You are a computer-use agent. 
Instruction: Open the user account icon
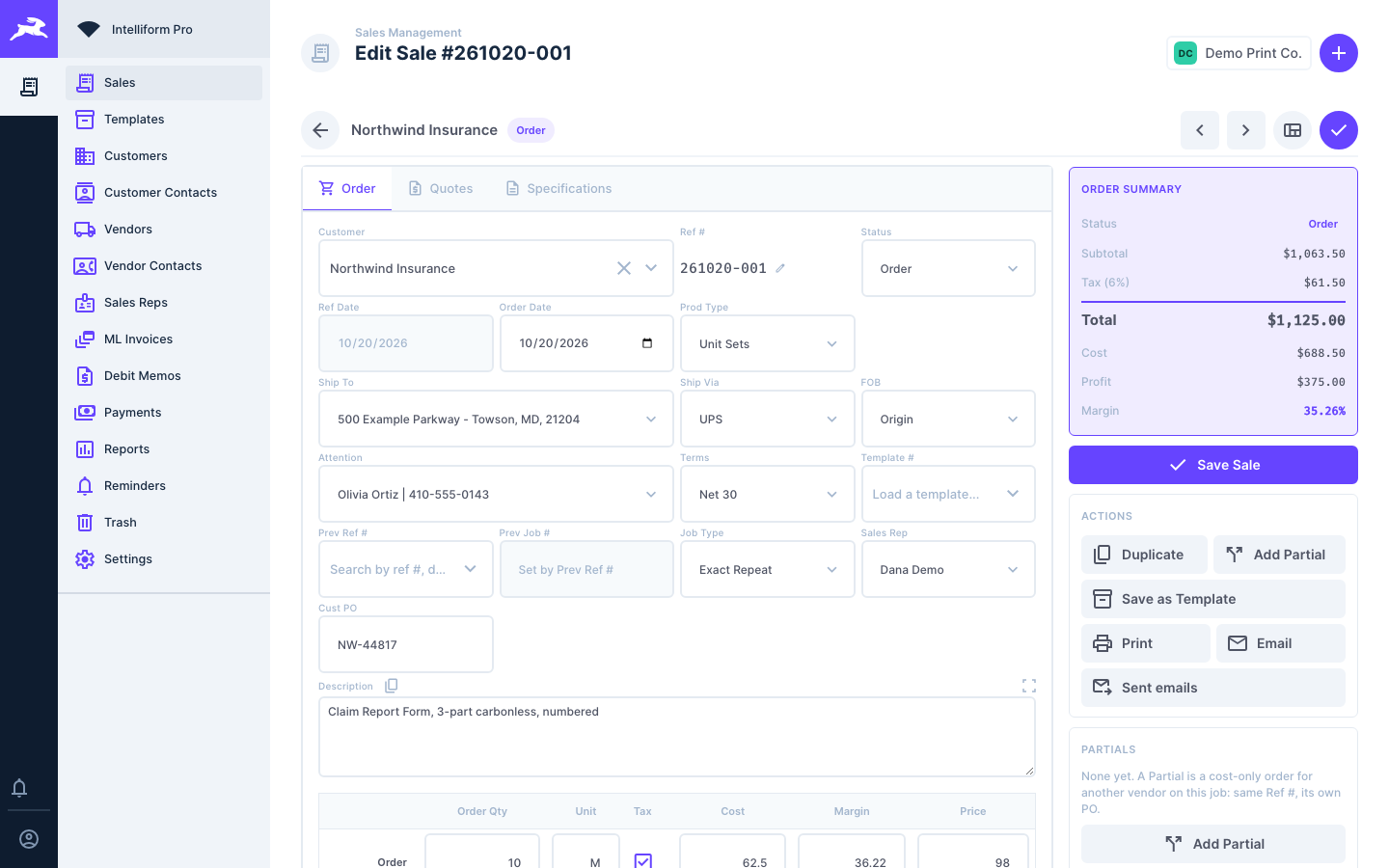pyautogui.click(x=29, y=839)
